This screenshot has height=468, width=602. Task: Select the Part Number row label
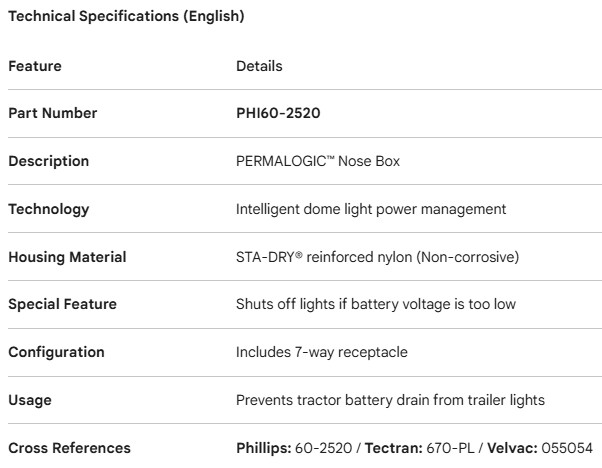point(53,113)
